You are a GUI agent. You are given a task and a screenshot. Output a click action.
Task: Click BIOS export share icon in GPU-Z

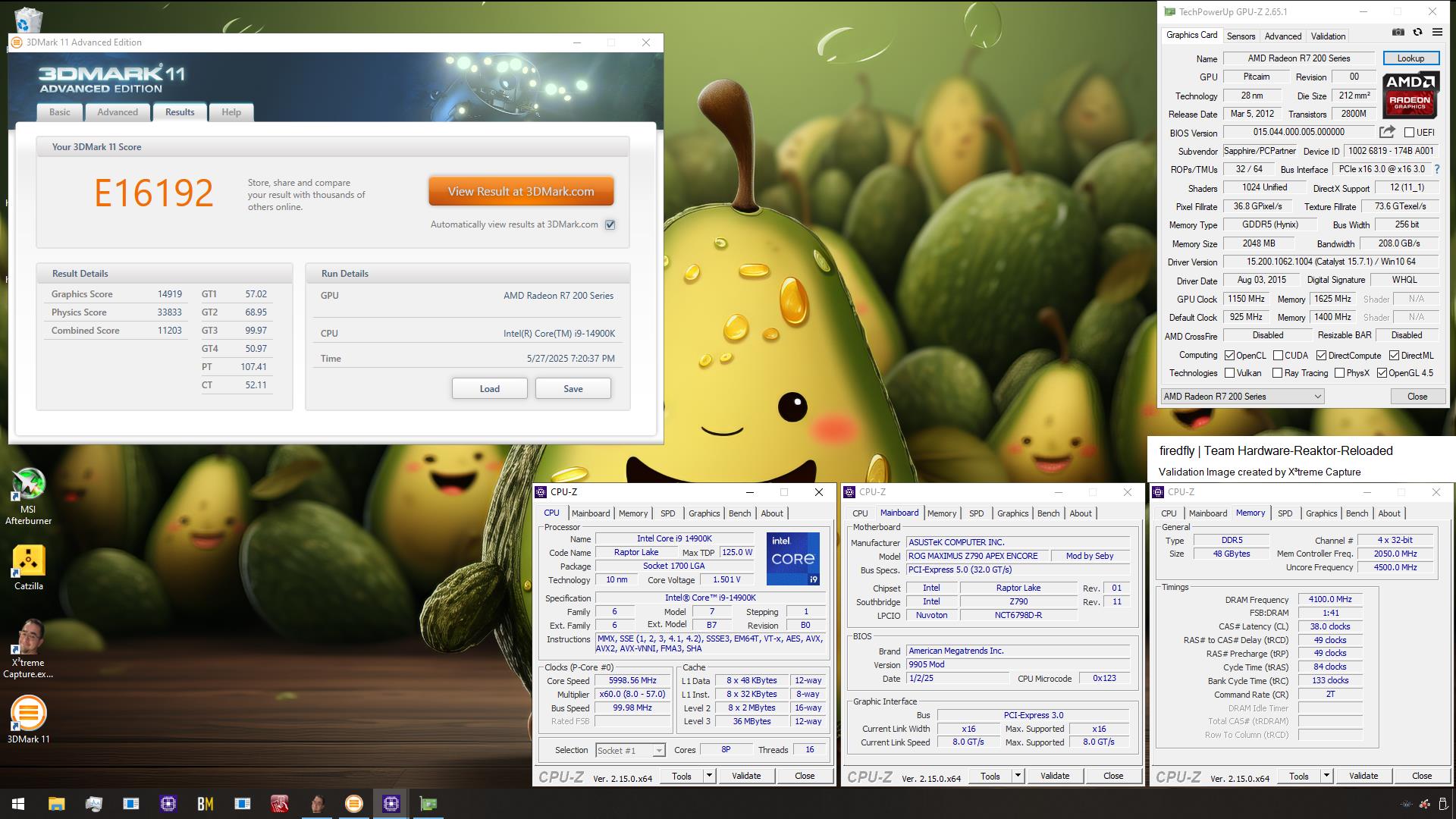tap(1387, 132)
